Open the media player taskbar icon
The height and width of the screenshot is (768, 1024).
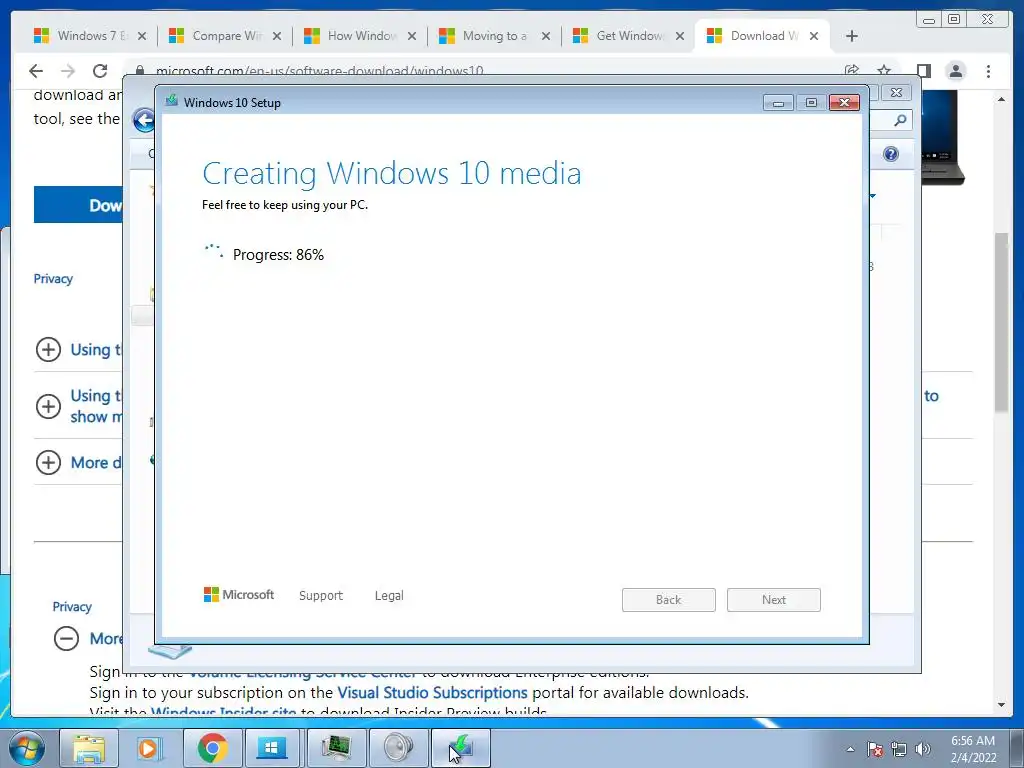pos(148,748)
